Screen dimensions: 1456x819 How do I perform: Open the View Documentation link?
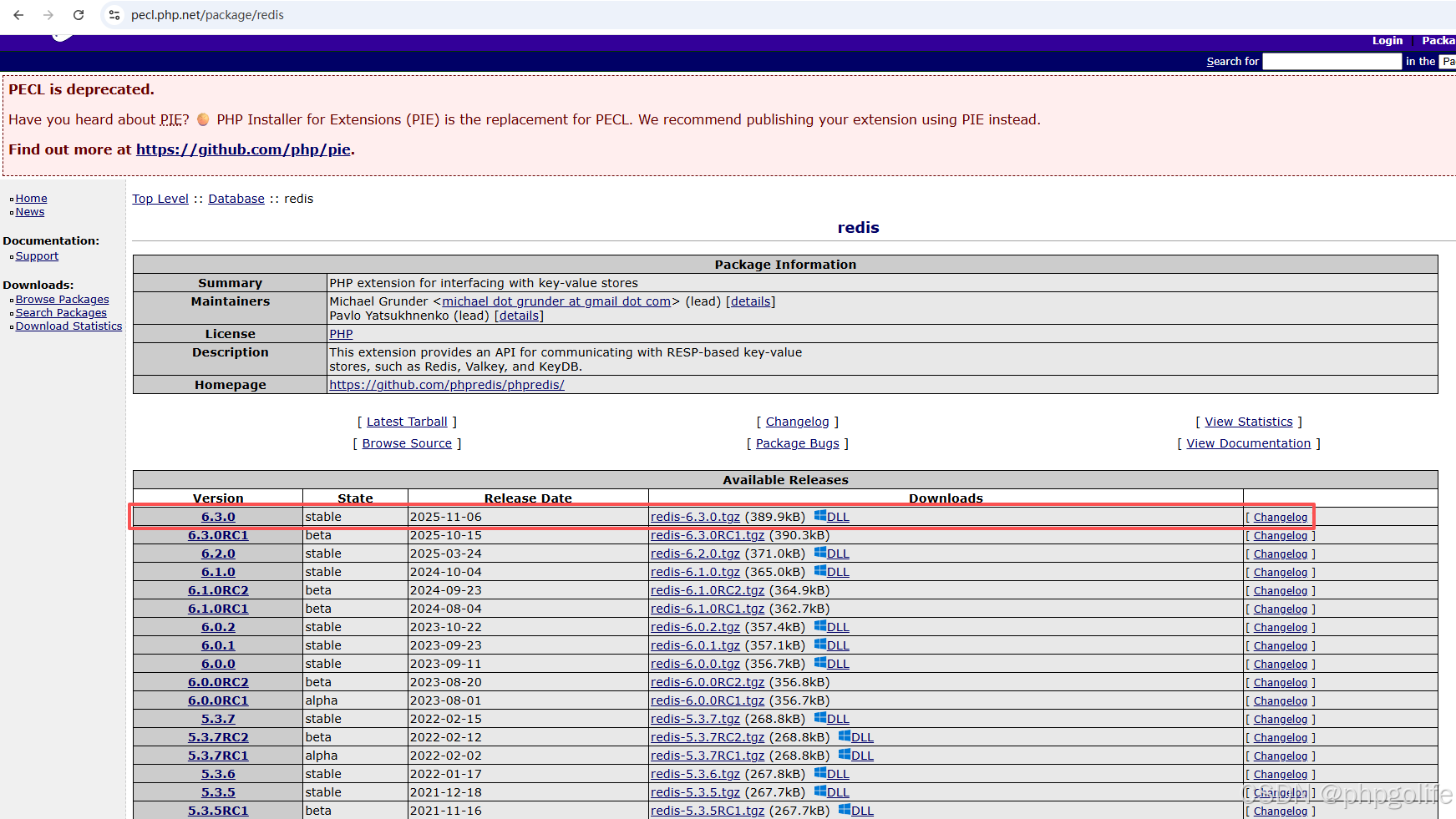[x=1249, y=443]
